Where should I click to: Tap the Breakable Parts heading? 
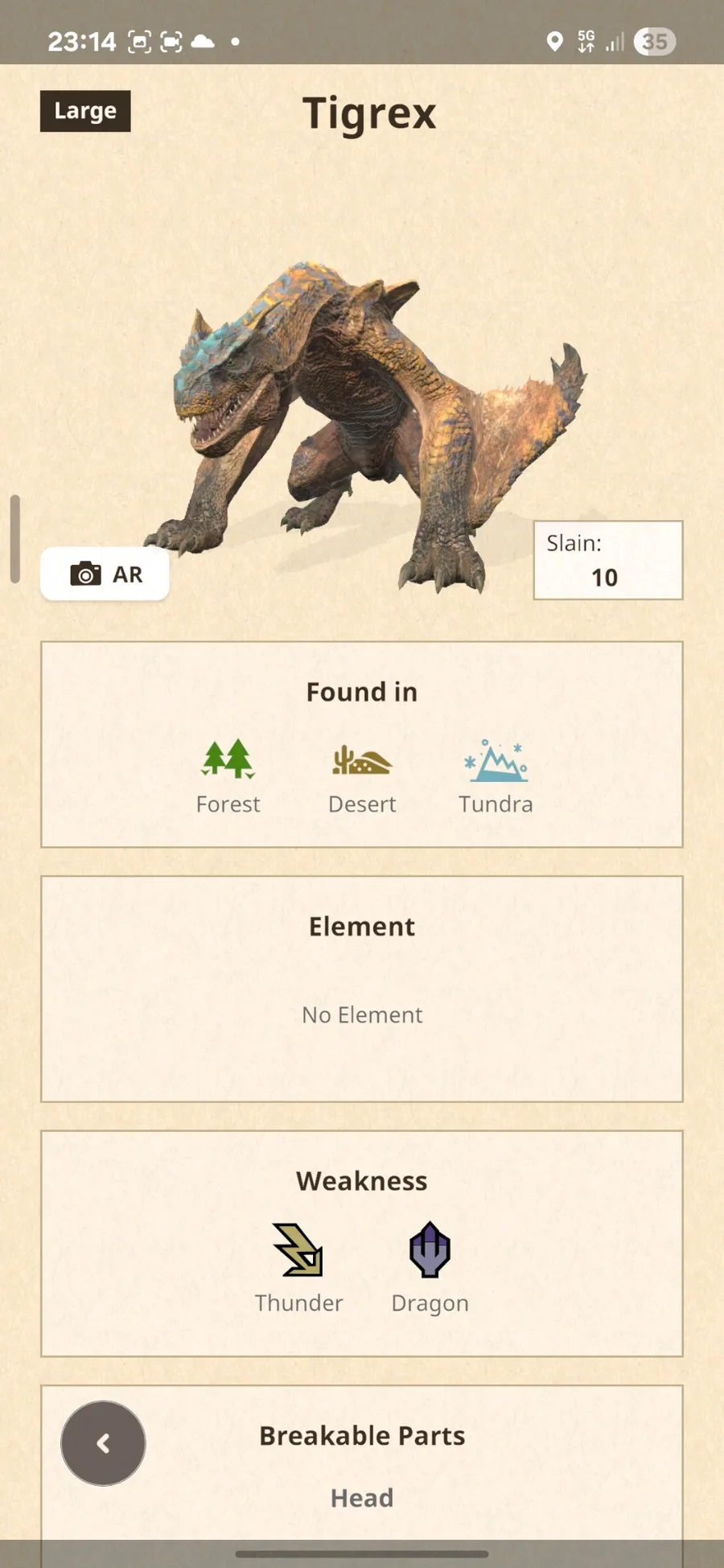point(362,1436)
